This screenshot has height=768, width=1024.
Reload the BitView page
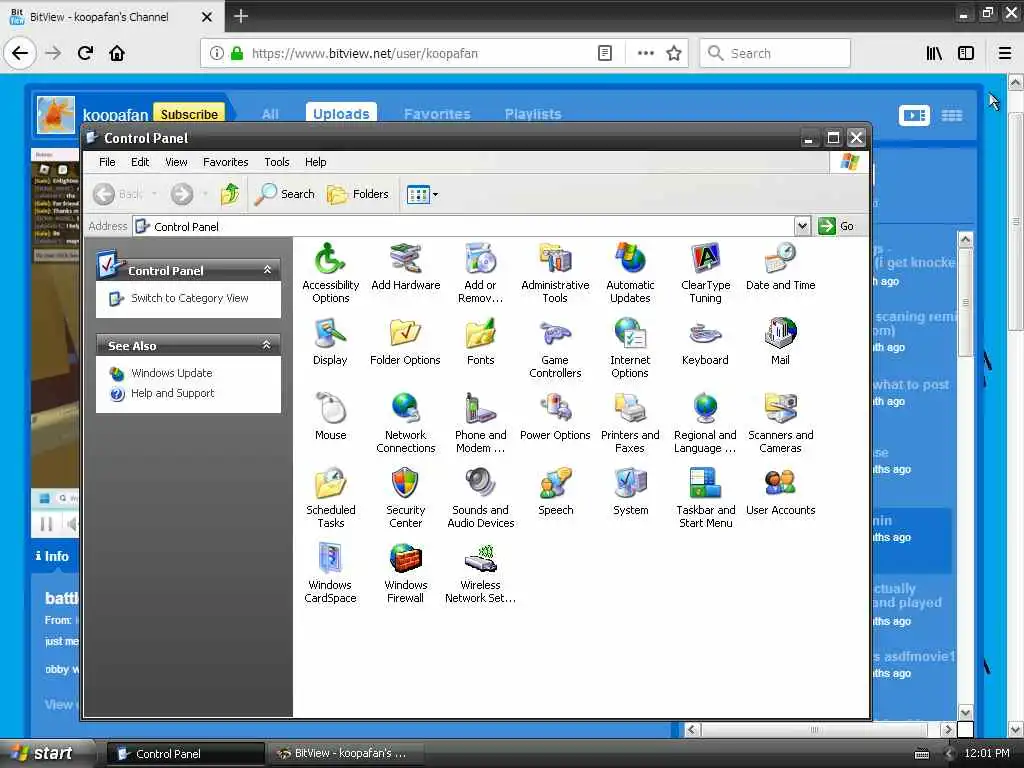tap(86, 53)
